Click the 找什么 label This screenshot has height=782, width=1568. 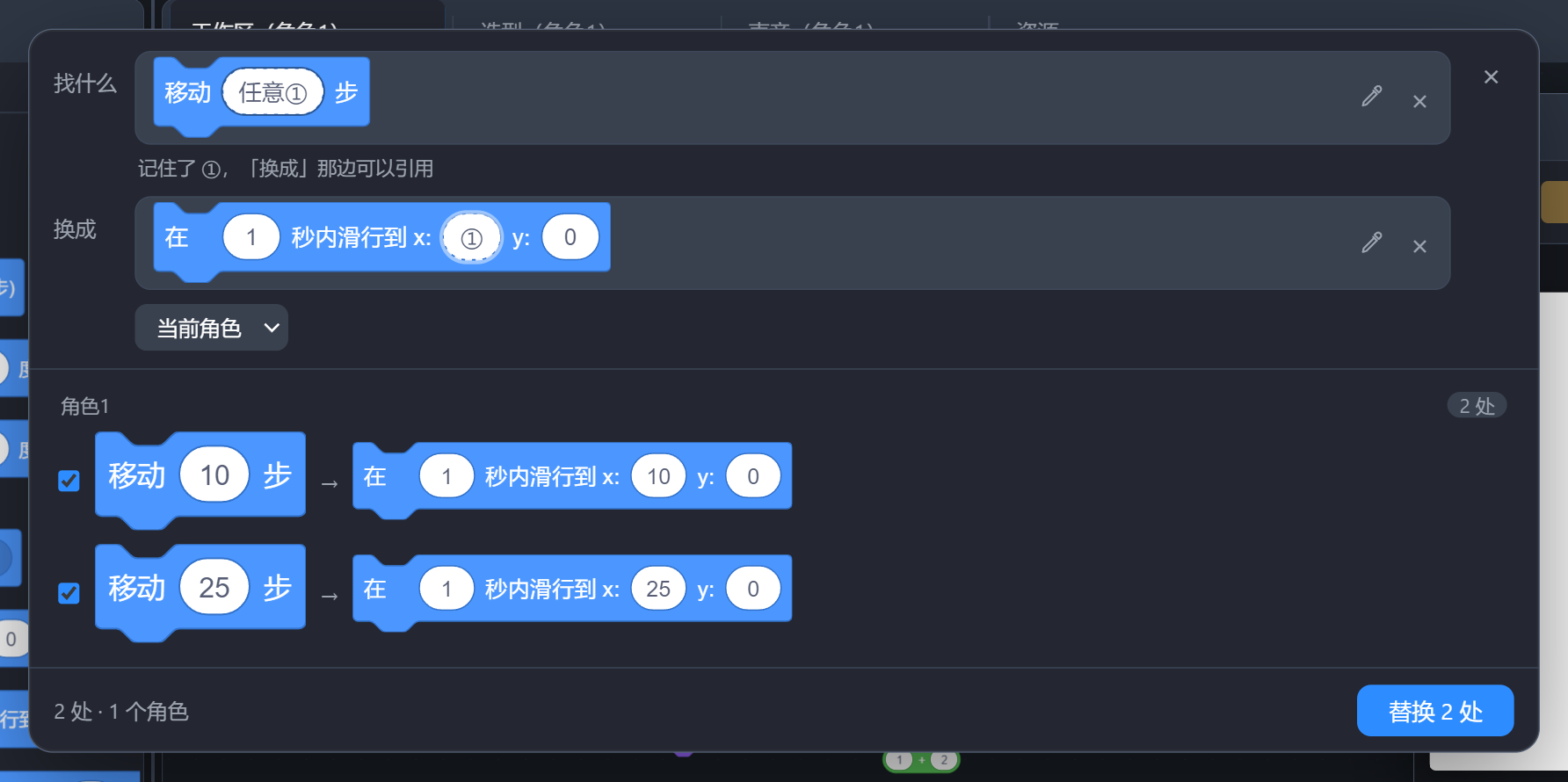coord(85,83)
